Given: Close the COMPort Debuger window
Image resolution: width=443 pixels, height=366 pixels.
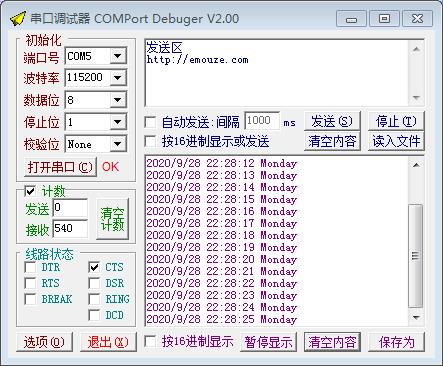Looking at the screenshot, I should [x=417, y=19].
